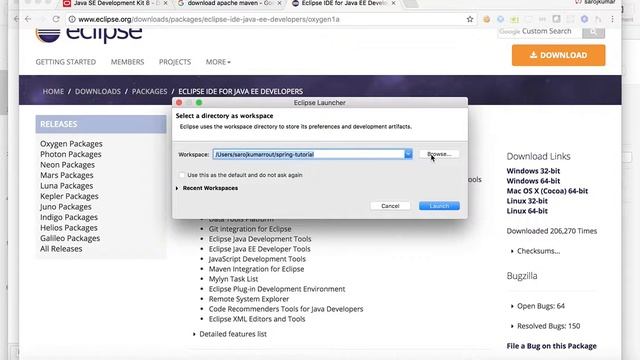640x360 pixels.
Task: Click 'JavaScript Development Tools' list item
Action: tap(257, 259)
